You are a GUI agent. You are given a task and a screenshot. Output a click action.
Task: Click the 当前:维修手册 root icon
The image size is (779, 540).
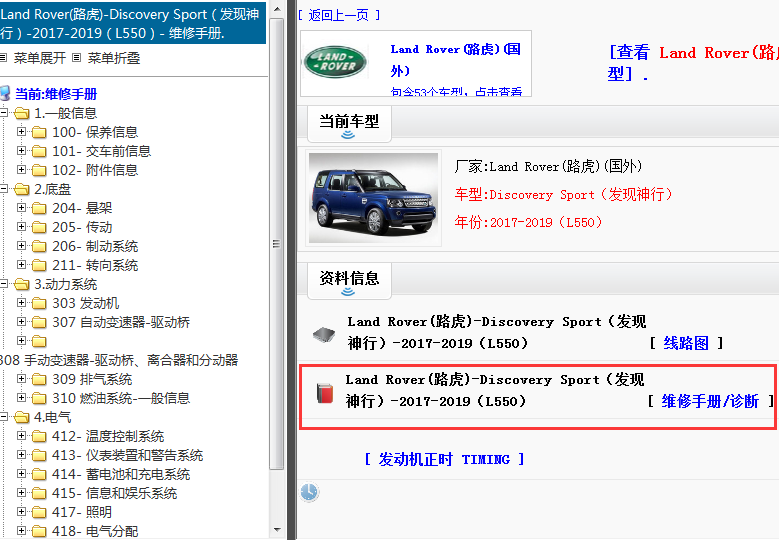[5, 93]
